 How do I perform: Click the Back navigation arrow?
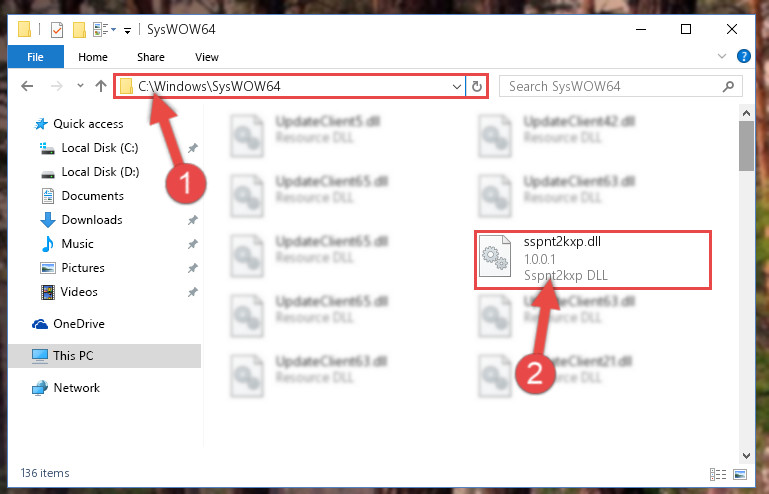click(x=27, y=86)
